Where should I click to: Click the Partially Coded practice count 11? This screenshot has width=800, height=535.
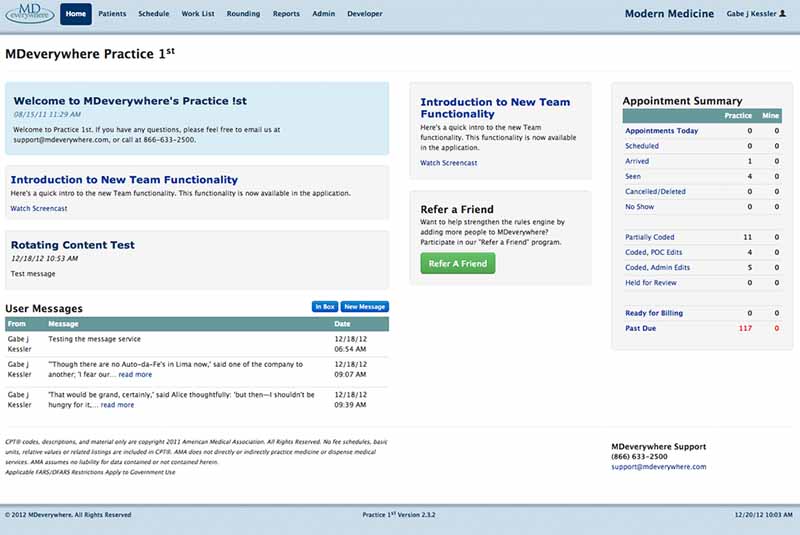click(x=747, y=237)
